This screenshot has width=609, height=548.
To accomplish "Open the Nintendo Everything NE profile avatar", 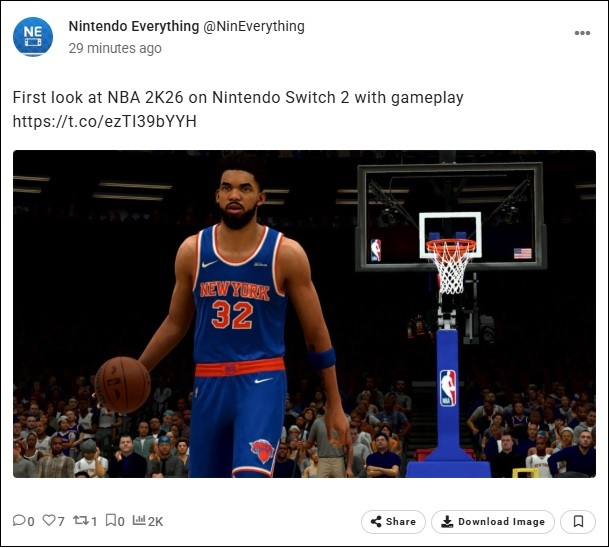I will [x=33, y=37].
